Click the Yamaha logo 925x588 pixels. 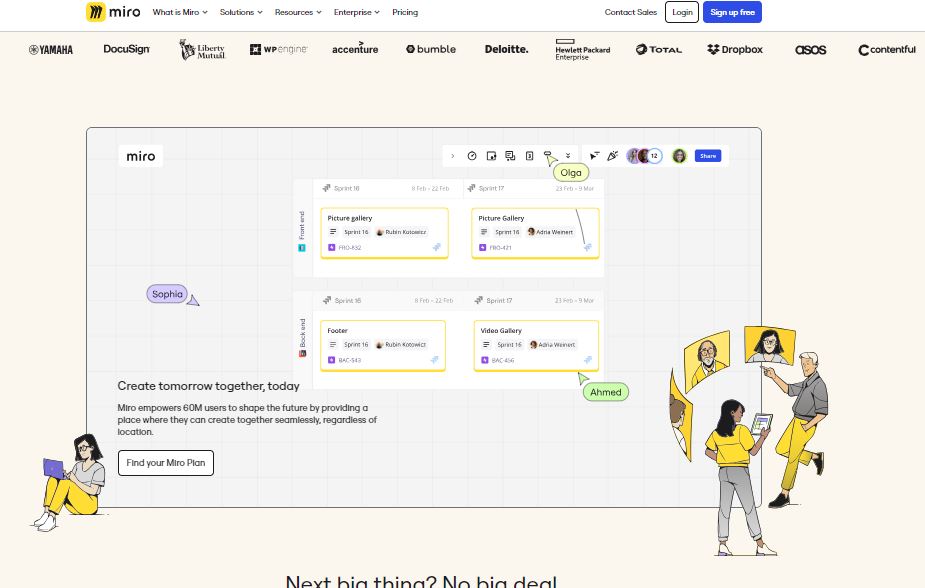click(51, 50)
